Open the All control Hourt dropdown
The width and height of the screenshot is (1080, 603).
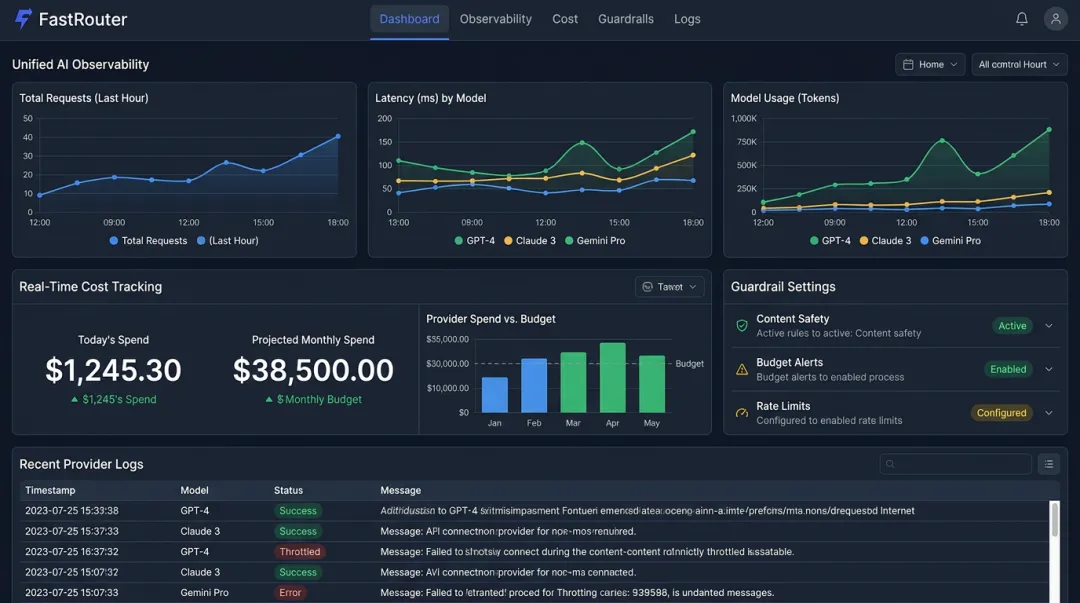tap(1019, 64)
